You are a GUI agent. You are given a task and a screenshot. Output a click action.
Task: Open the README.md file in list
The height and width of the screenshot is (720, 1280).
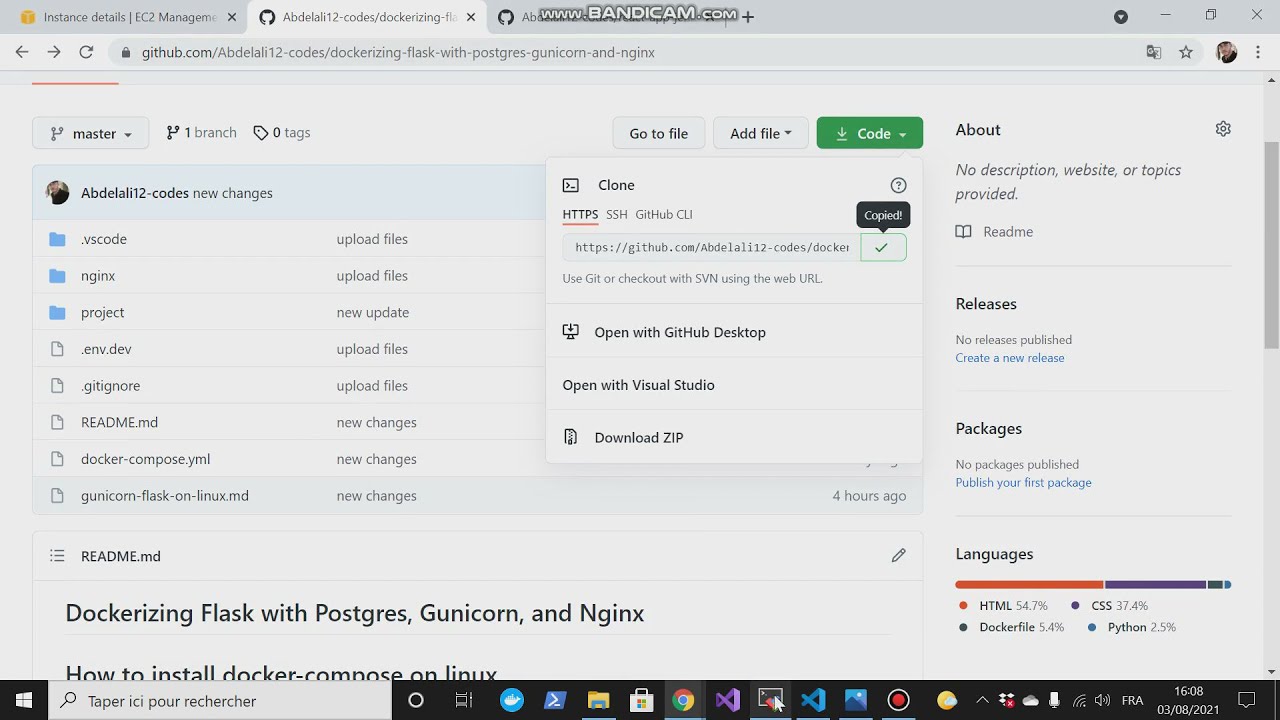click(119, 422)
